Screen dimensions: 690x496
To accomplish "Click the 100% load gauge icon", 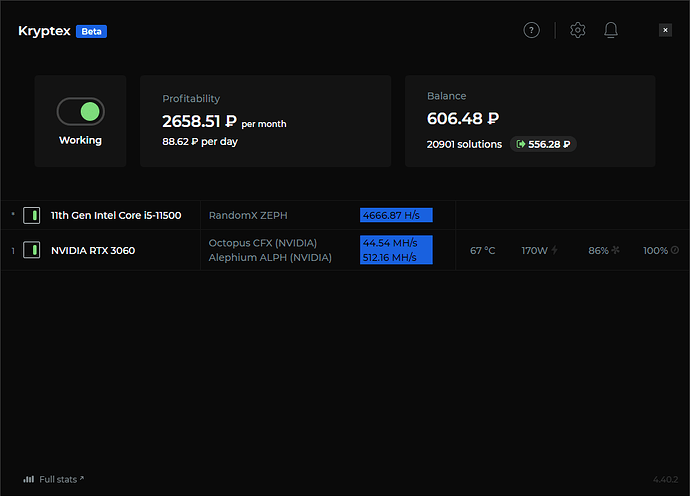I will [675, 250].
